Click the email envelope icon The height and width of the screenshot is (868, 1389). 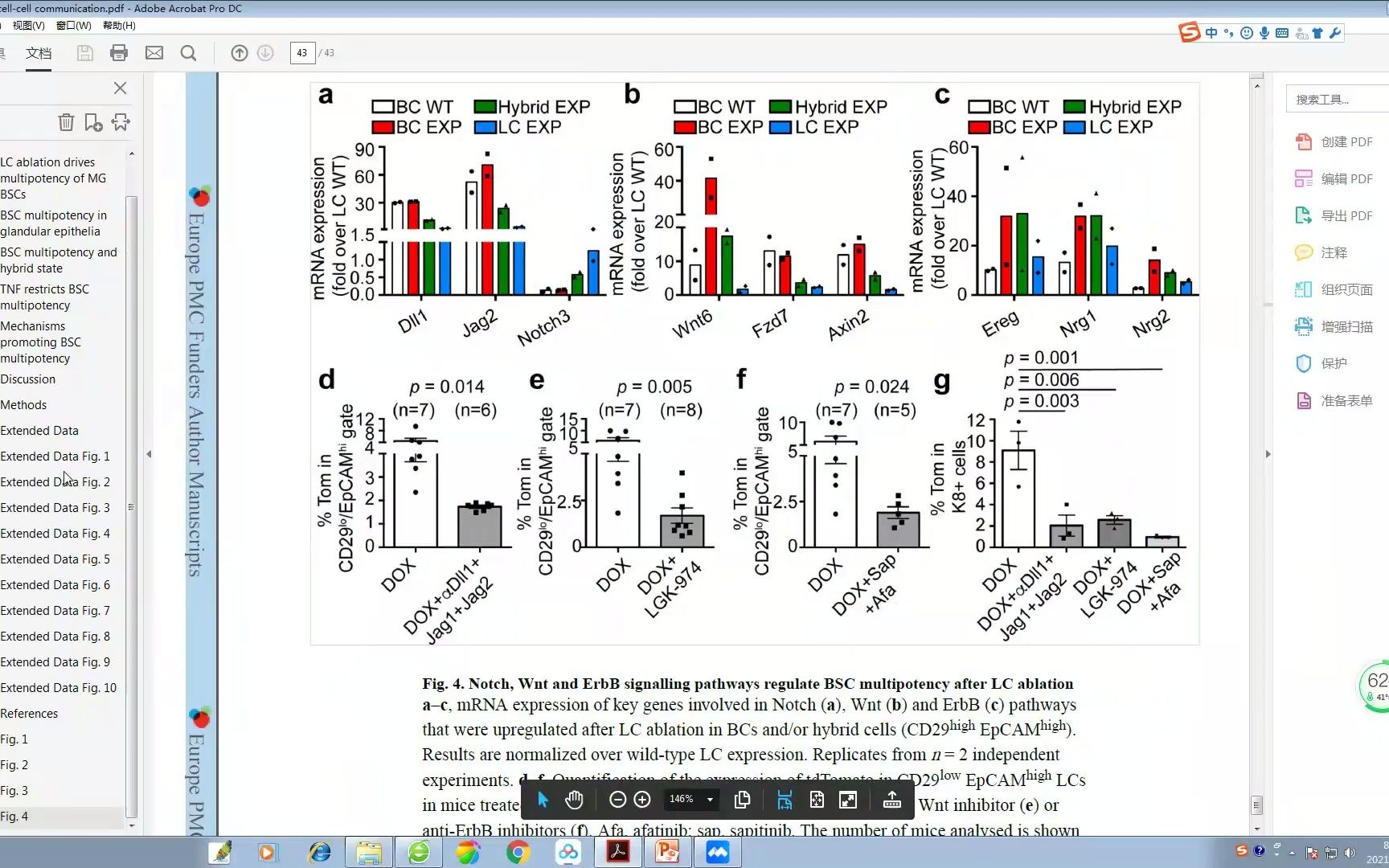[154, 53]
